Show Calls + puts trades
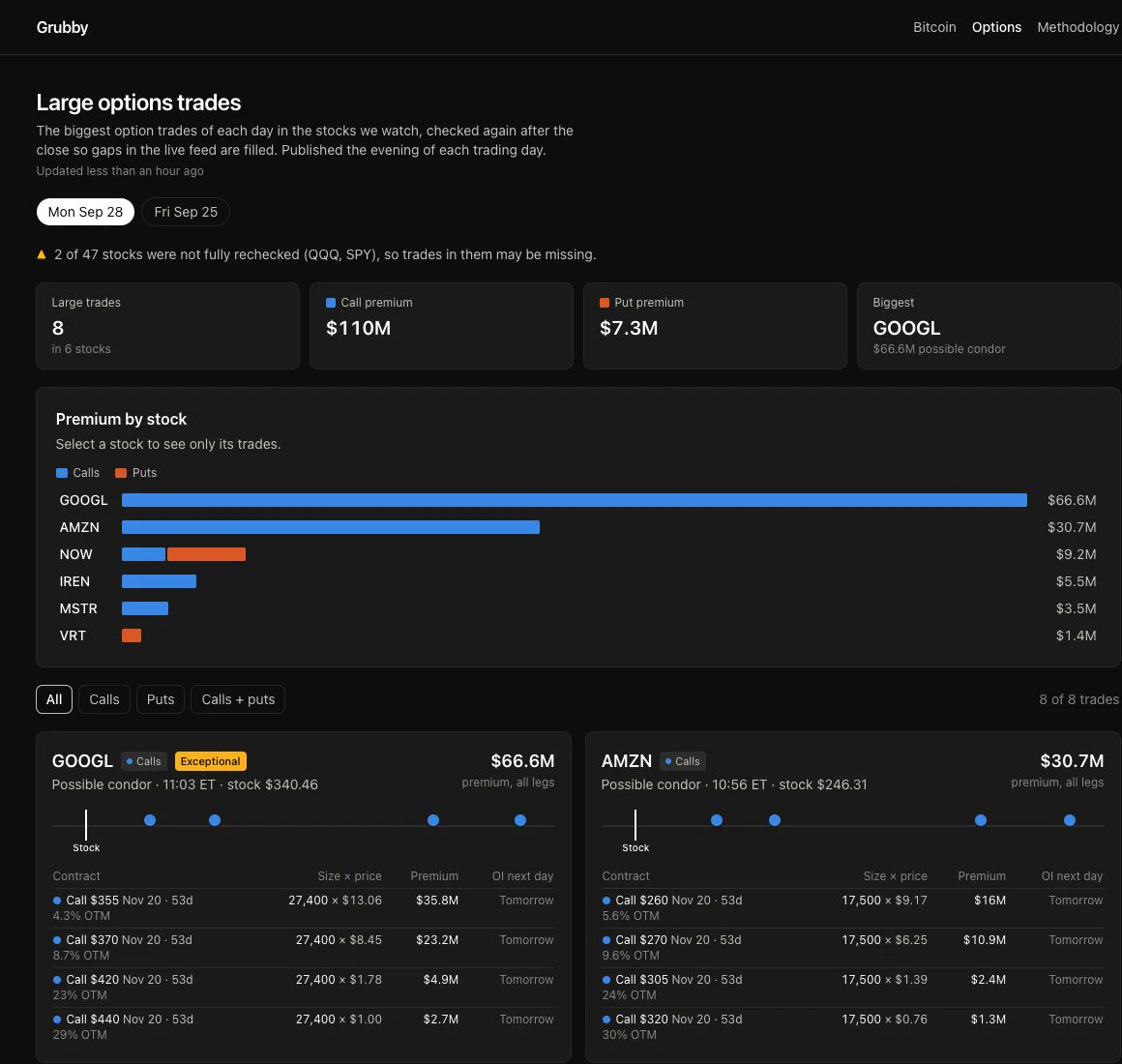1122x1064 pixels. pyautogui.click(x=238, y=699)
